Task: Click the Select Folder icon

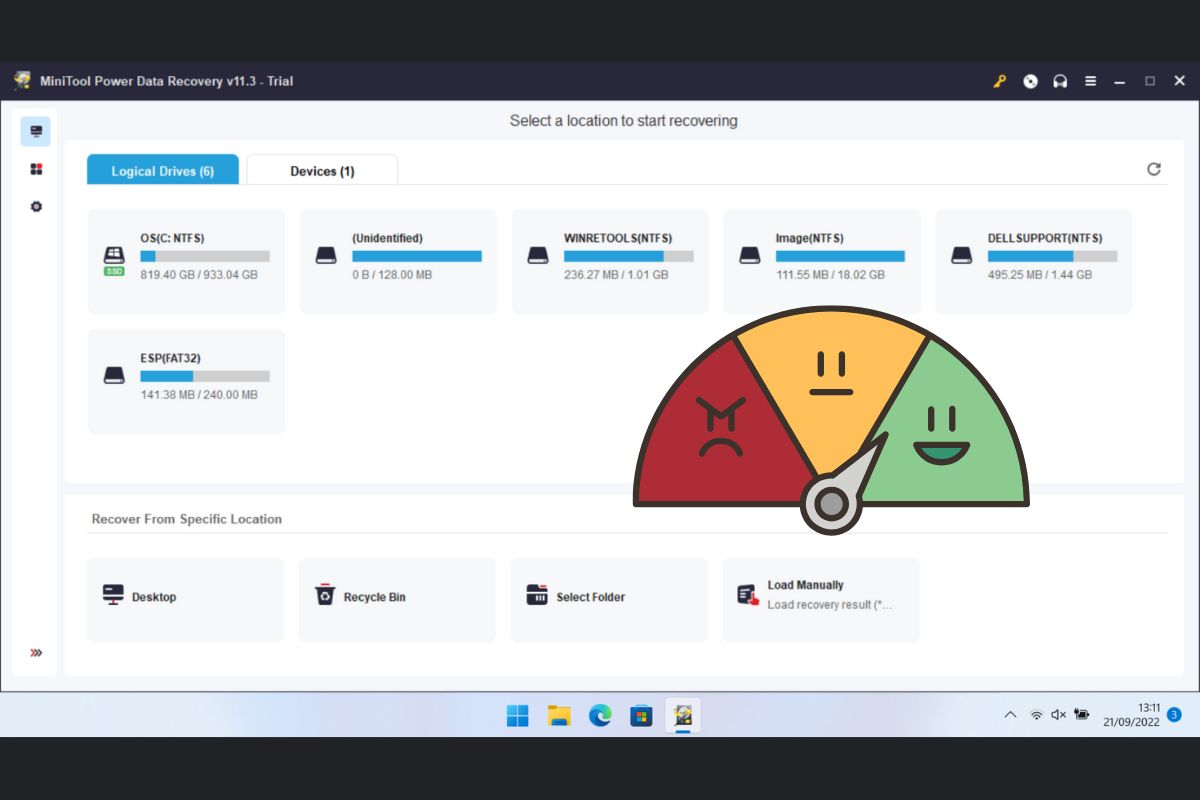Action: (537, 595)
